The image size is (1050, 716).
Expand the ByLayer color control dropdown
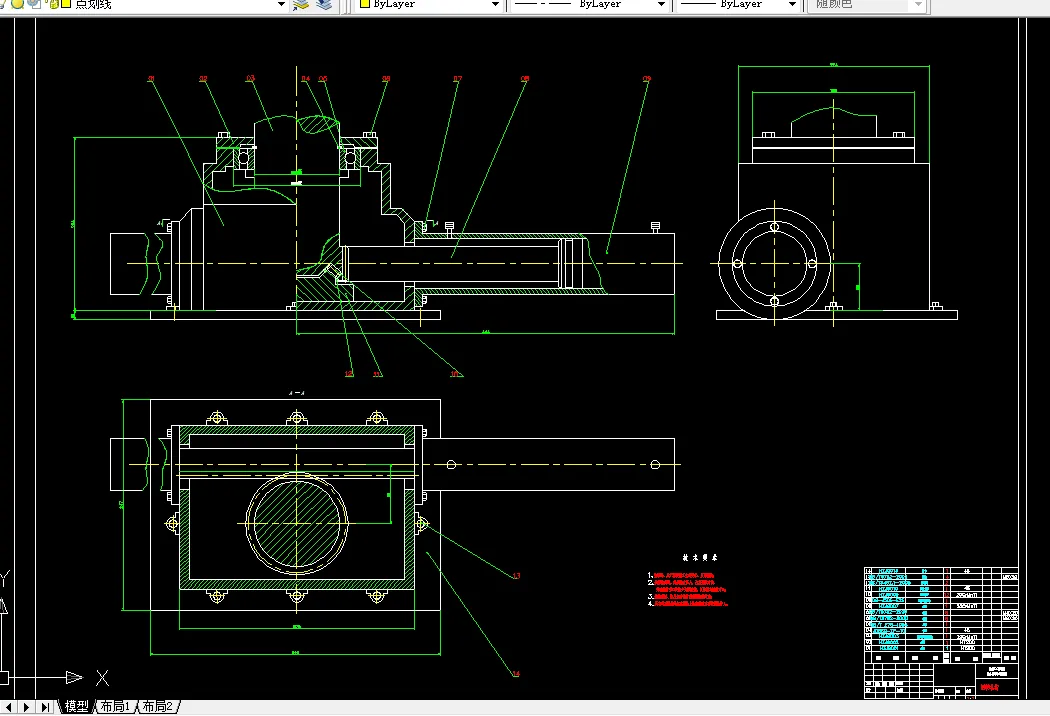[495, 4]
